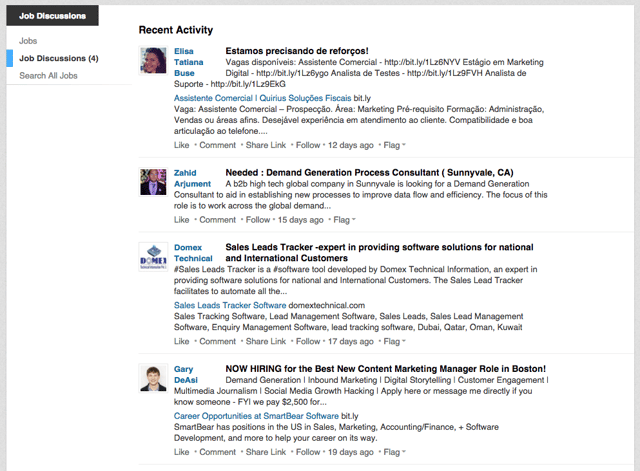Viewport: 640px width, 471px height.
Task: Open Sales Leads Tracker Software link
Action: pos(230,306)
